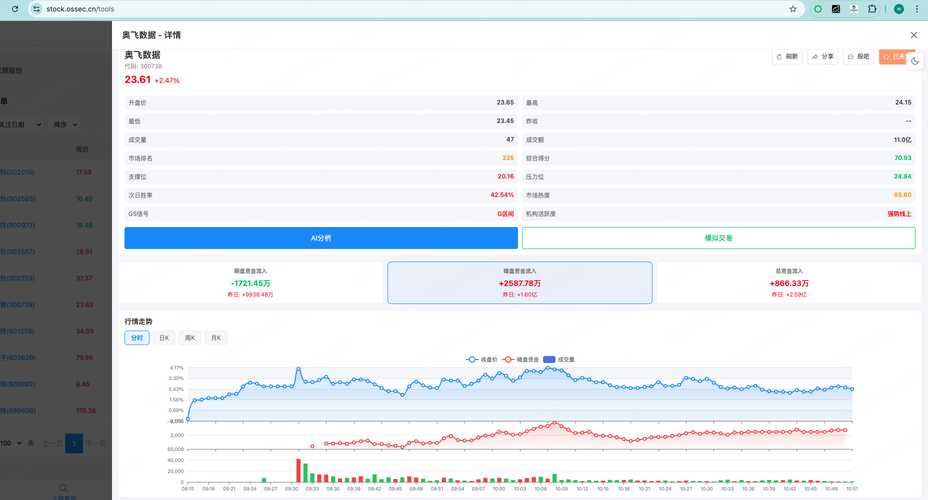Viewport: 928px width, 500px height.
Task: Open stock (002565) row link
Action: click(17, 199)
